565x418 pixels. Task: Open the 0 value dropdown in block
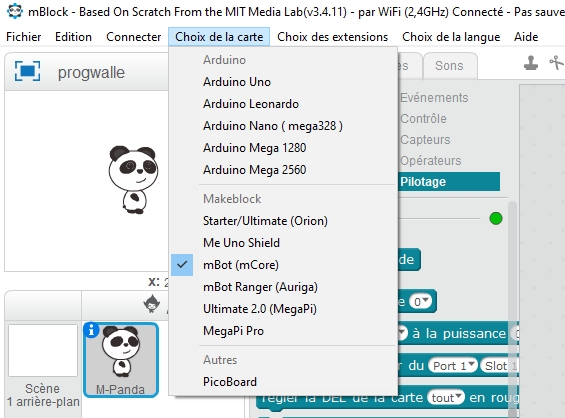[x=420, y=301]
